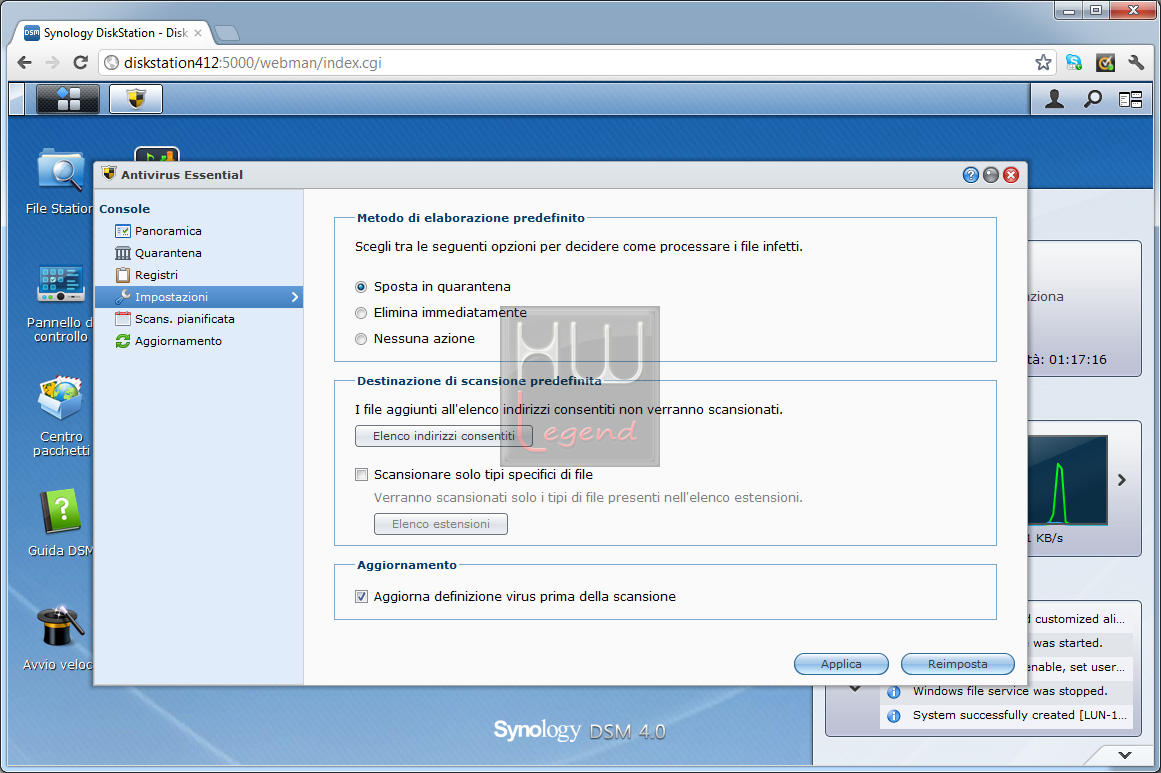Screen dimensions: 1161x773
Task: Choose Elimina immediatamente option
Action: click(361, 312)
